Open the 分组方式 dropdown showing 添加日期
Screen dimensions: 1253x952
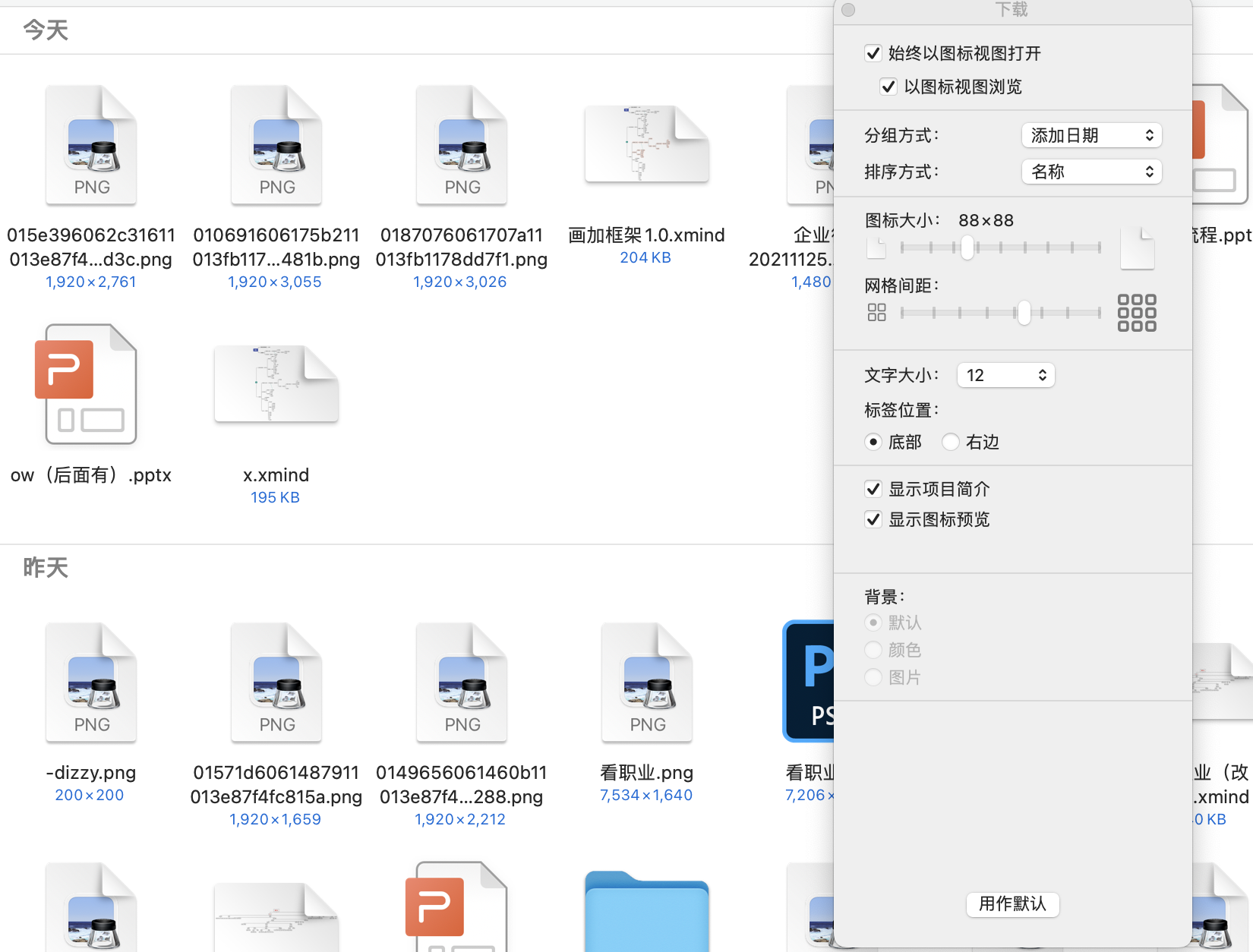(1091, 135)
